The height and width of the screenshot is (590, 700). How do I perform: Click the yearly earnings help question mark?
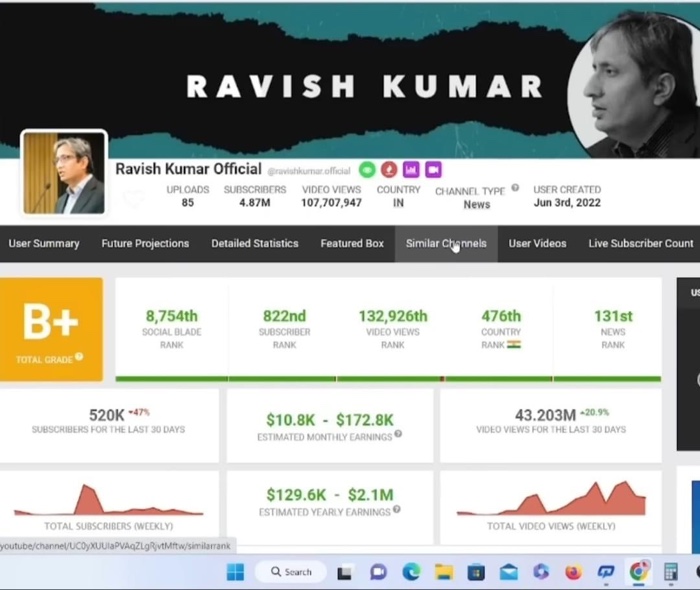[397, 509]
